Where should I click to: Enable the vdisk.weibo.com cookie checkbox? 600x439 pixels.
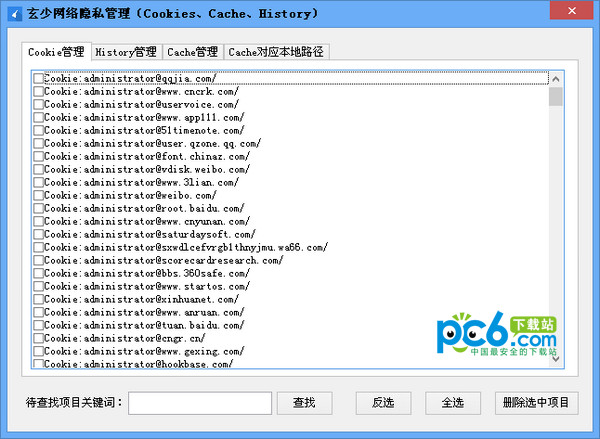pos(38,169)
